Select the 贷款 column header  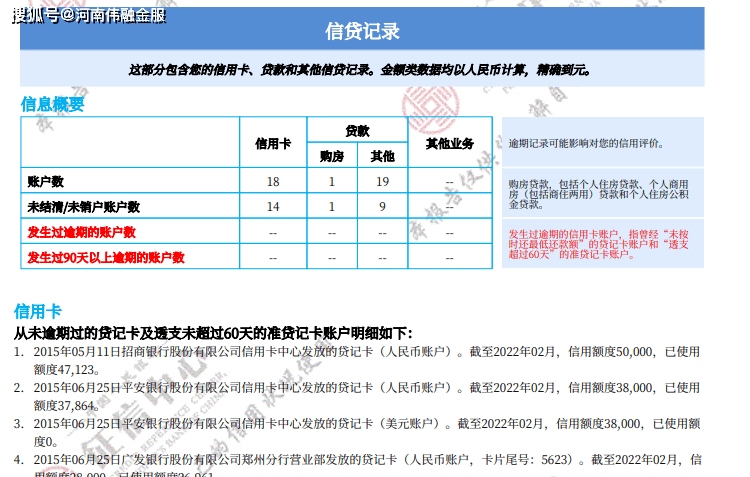[x=357, y=131]
